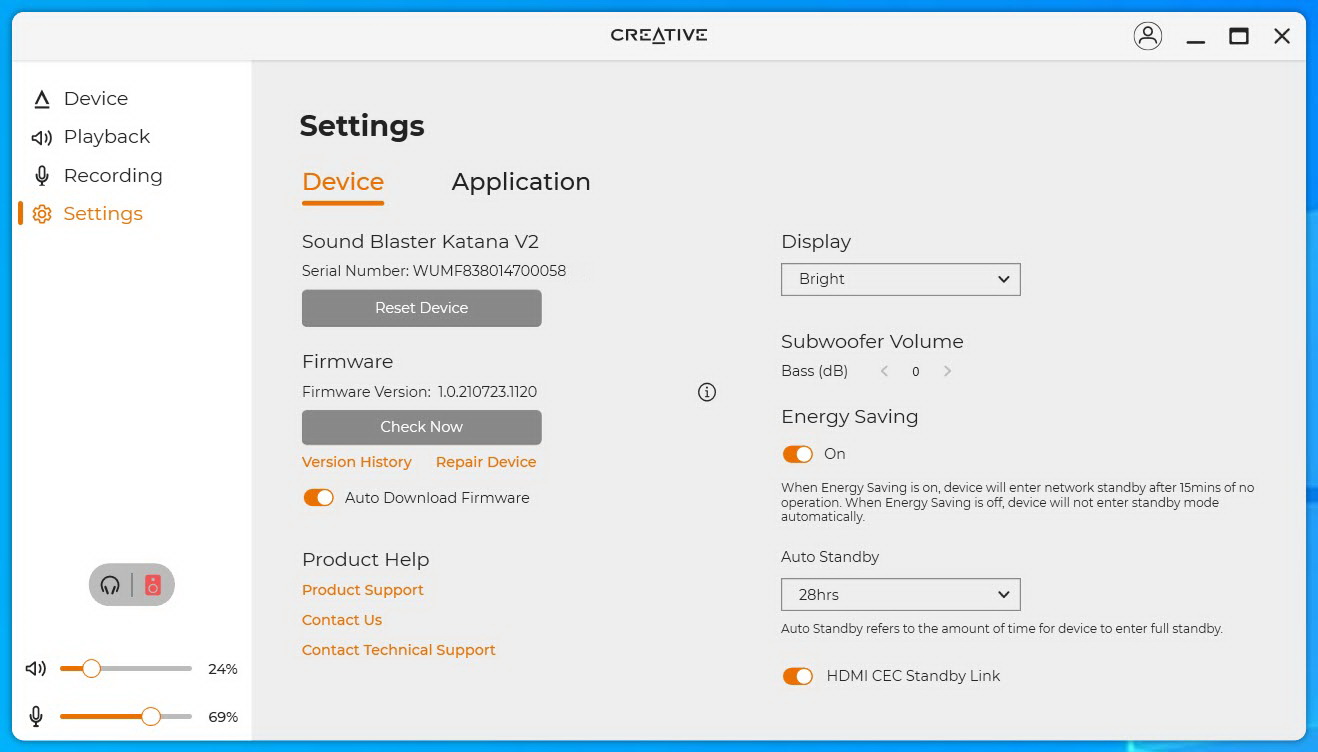This screenshot has height=752, width=1318.
Task: Switch to the Device settings tab
Action: pyautogui.click(x=343, y=182)
